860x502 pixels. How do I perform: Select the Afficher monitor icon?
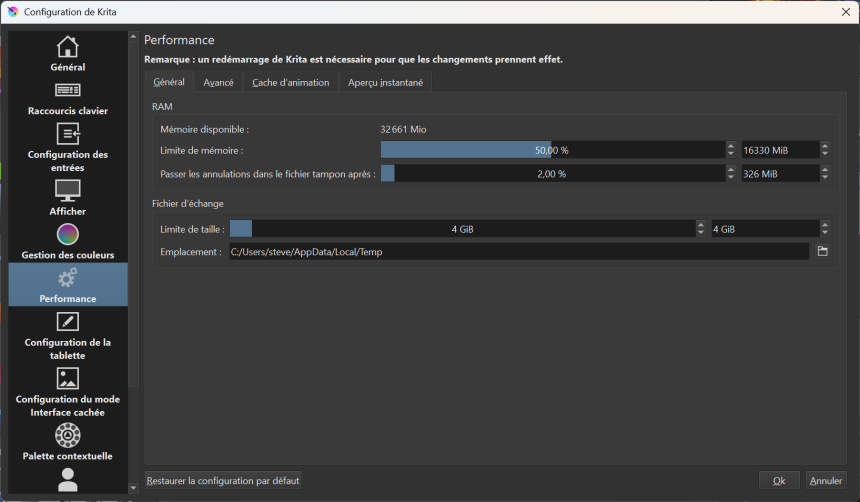pyautogui.click(x=67, y=190)
